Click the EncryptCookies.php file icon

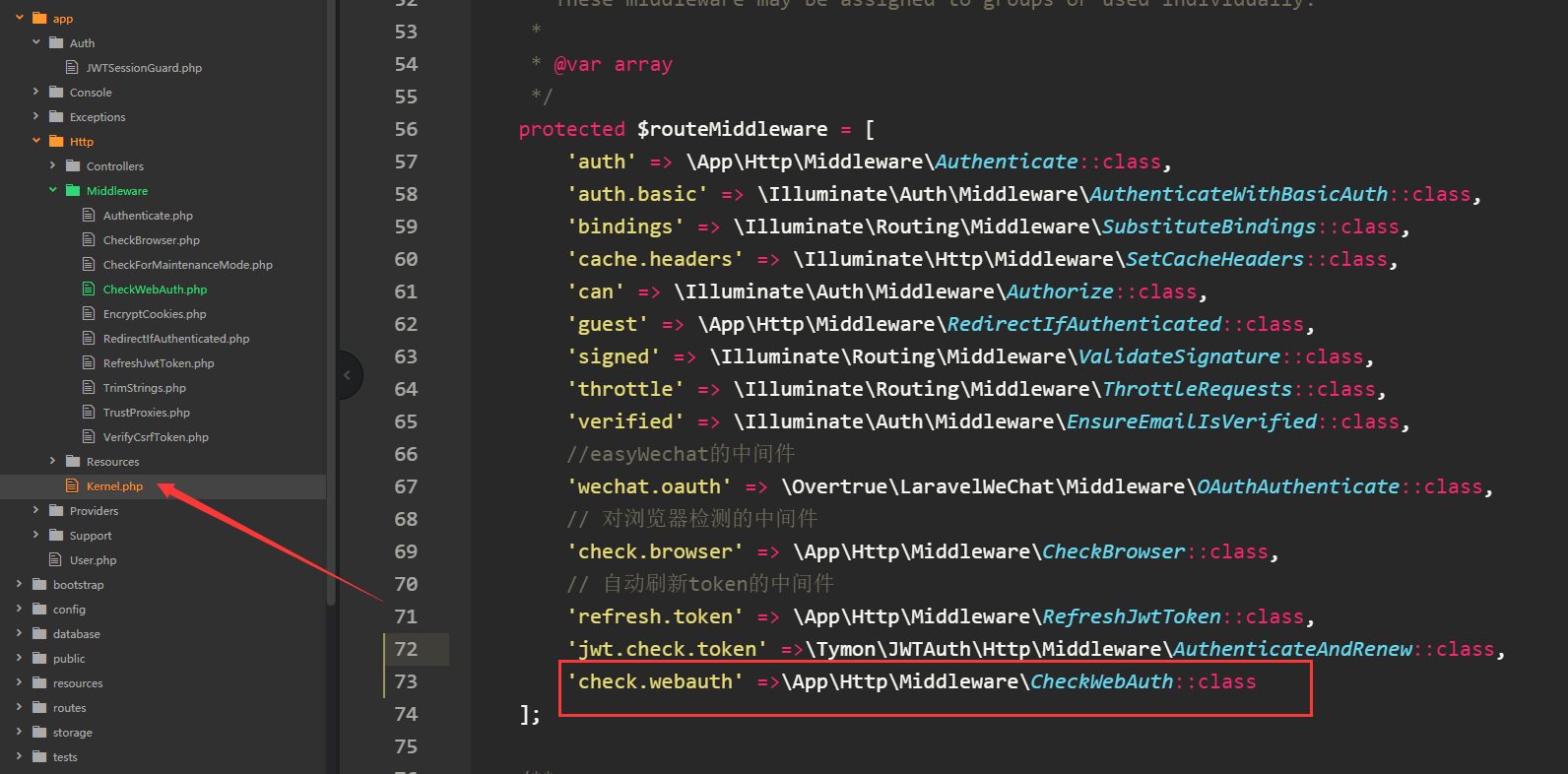click(x=89, y=313)
